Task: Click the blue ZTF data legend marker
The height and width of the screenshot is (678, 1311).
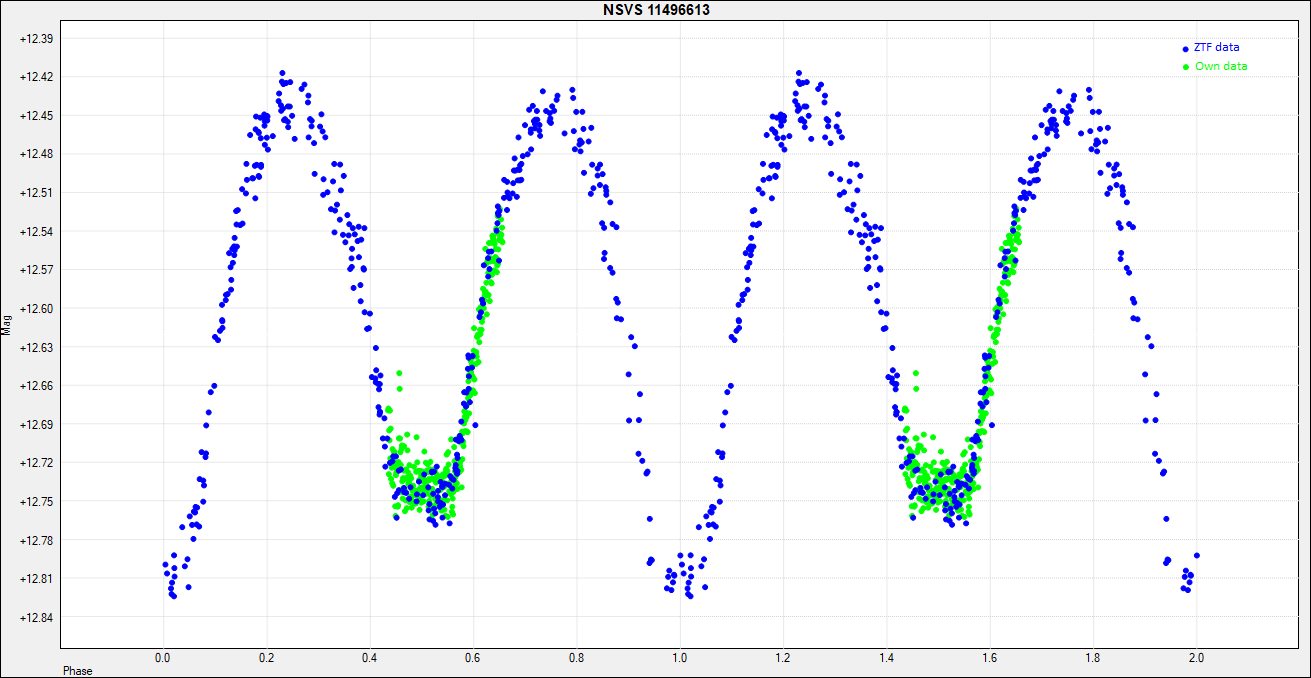Action: (x=1186, y=48)
